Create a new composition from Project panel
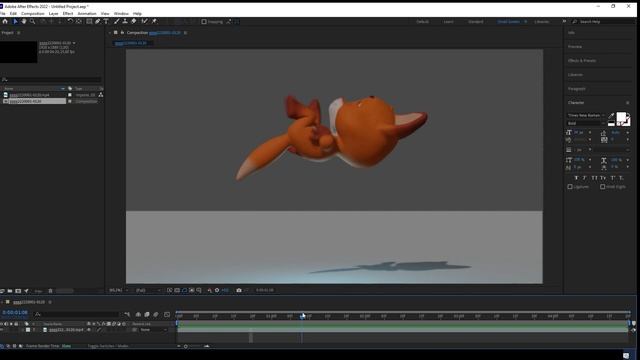 click(x=18, y=291)
